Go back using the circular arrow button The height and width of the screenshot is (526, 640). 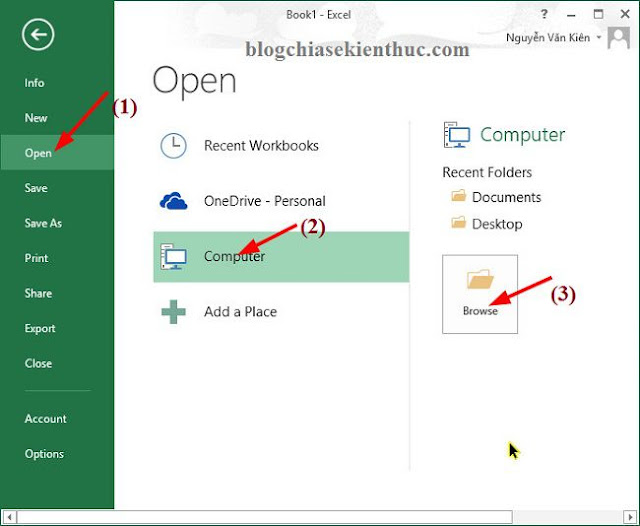pyautogui.click(x=38, y=35)
